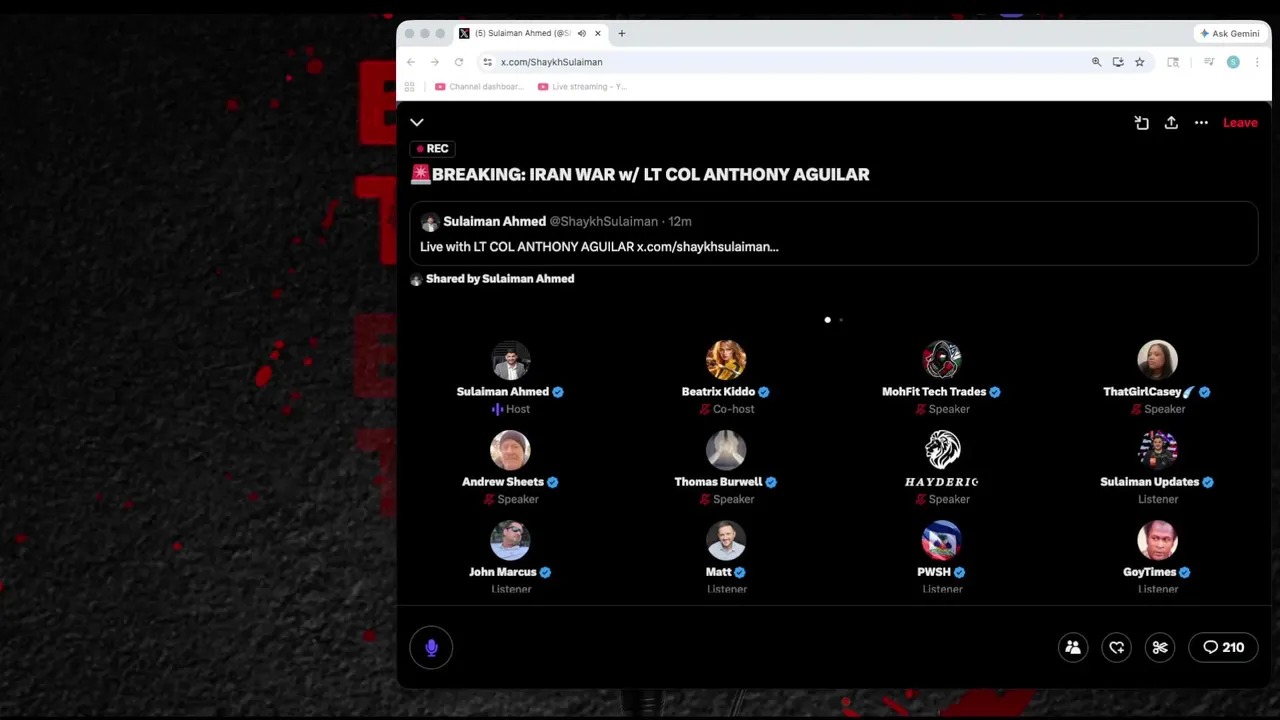Open the Channel dashboard bookmark
This screenshot has width=1280, height=720.
coord(479,87)
